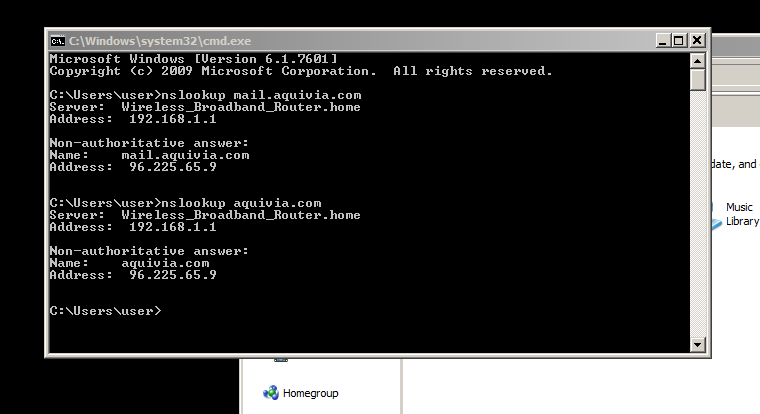Close the command prompt window
The image size is (760, 414).
coord(697,40)
